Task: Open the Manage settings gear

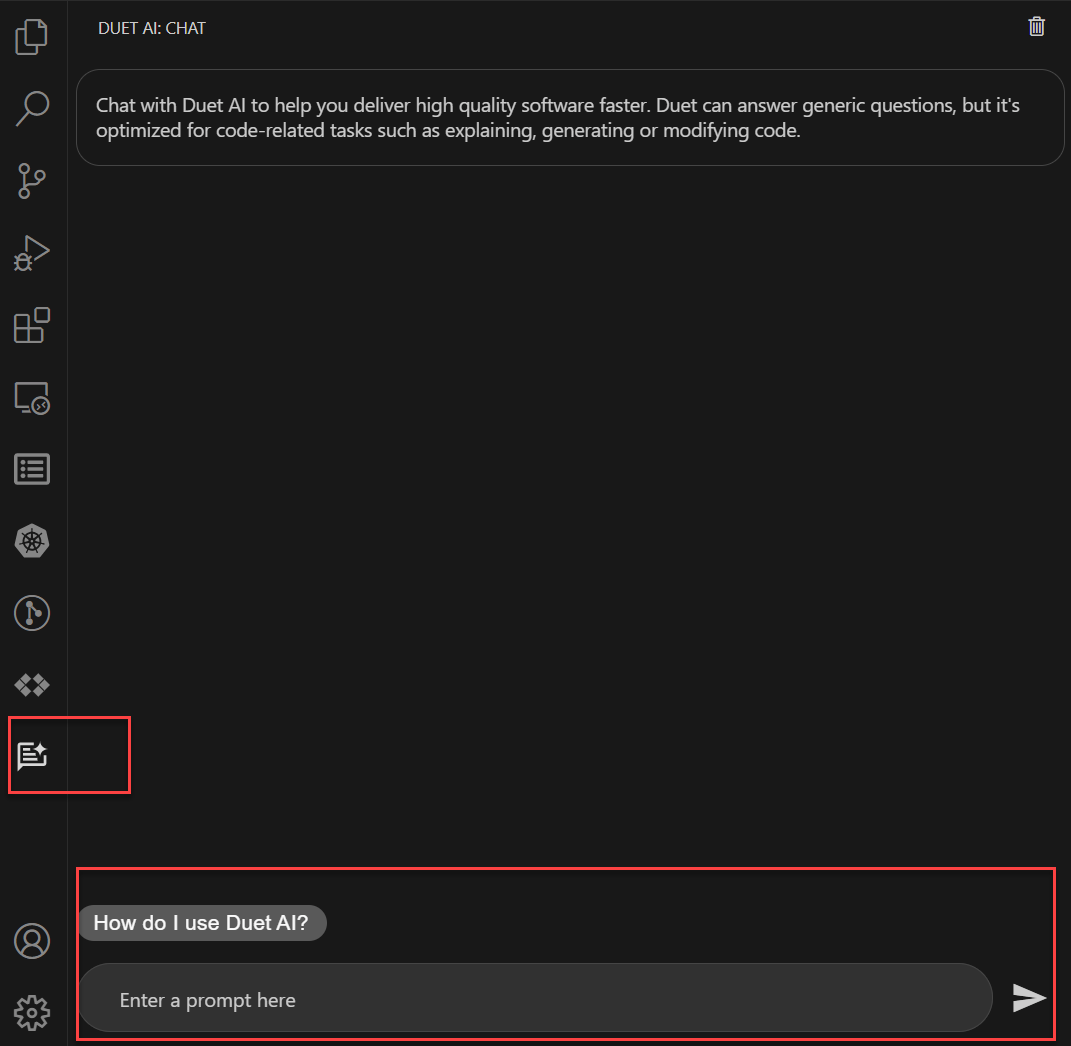Action: [31, 1013]
